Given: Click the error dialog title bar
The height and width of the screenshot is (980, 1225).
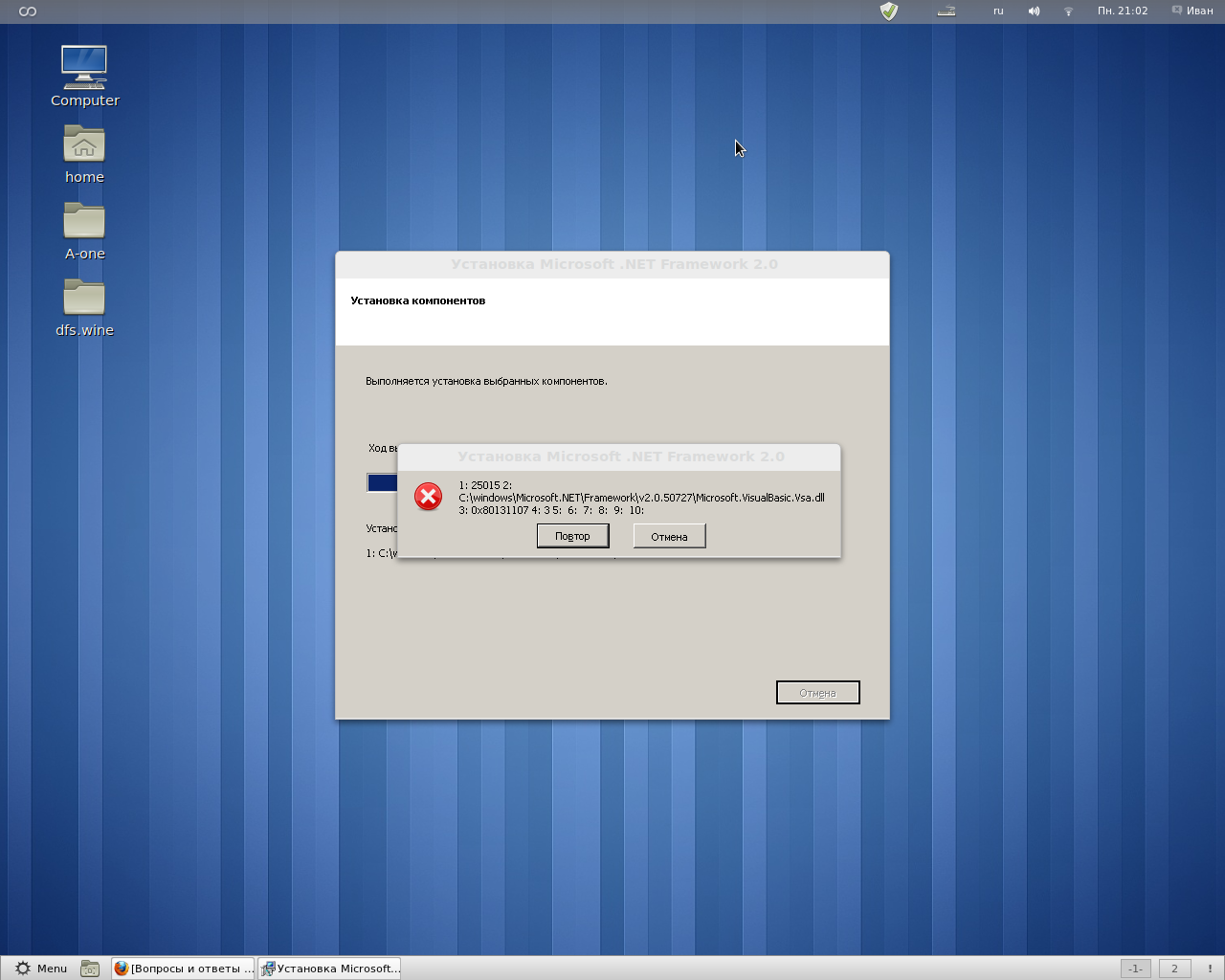Looking at the screenshot, I should point(619,457).
